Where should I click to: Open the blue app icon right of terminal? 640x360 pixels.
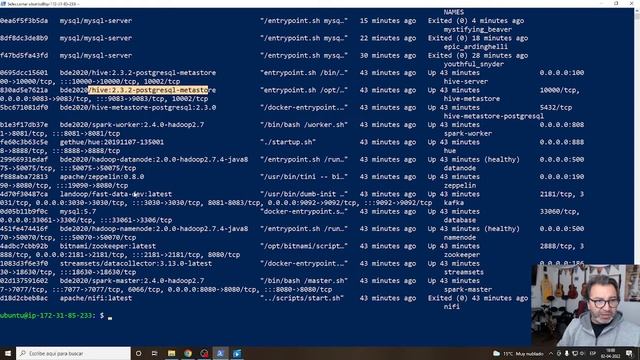(x=237, y=353)
